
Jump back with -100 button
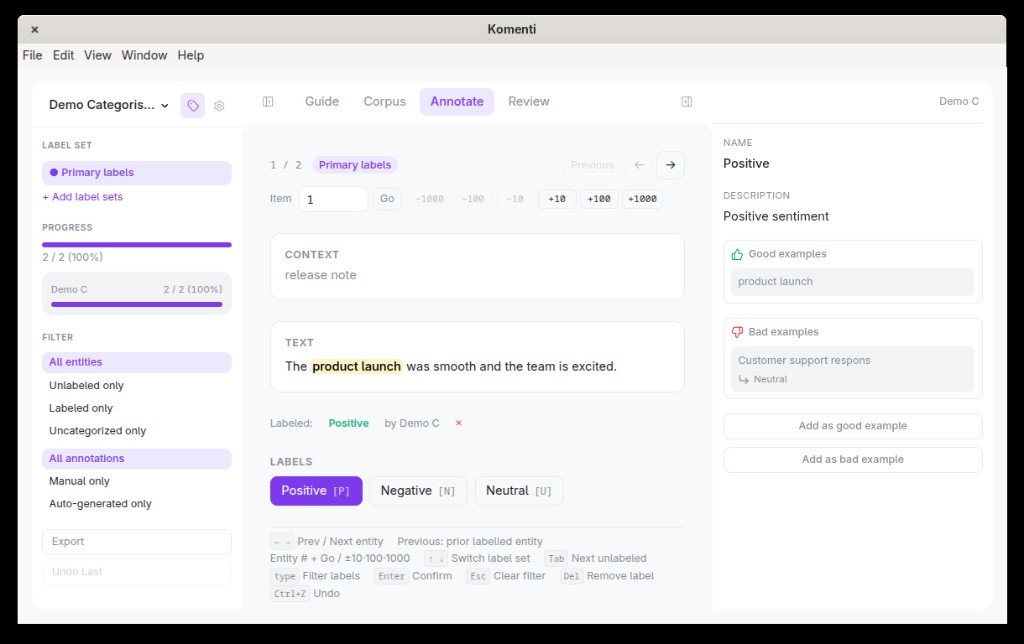[x=473, y=199]
